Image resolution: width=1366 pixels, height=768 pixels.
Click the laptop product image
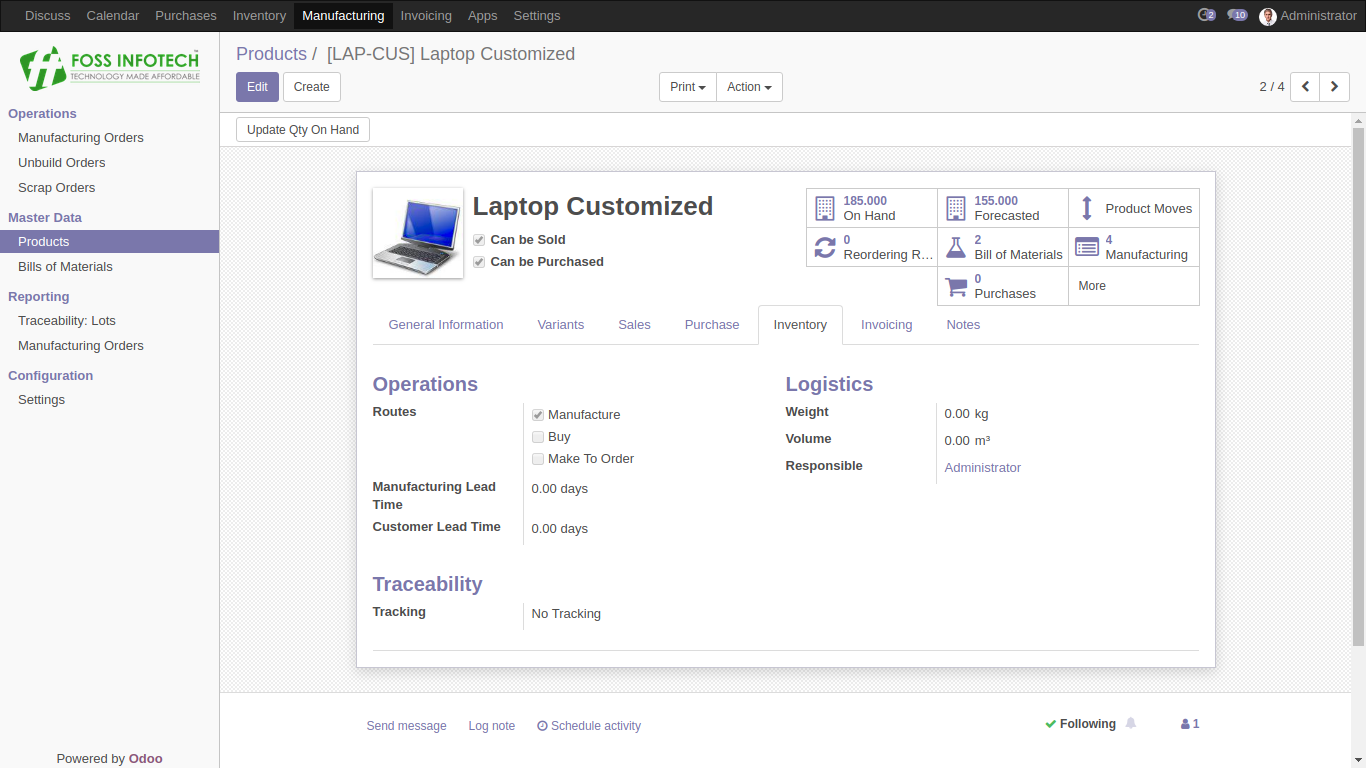[418, 233]
